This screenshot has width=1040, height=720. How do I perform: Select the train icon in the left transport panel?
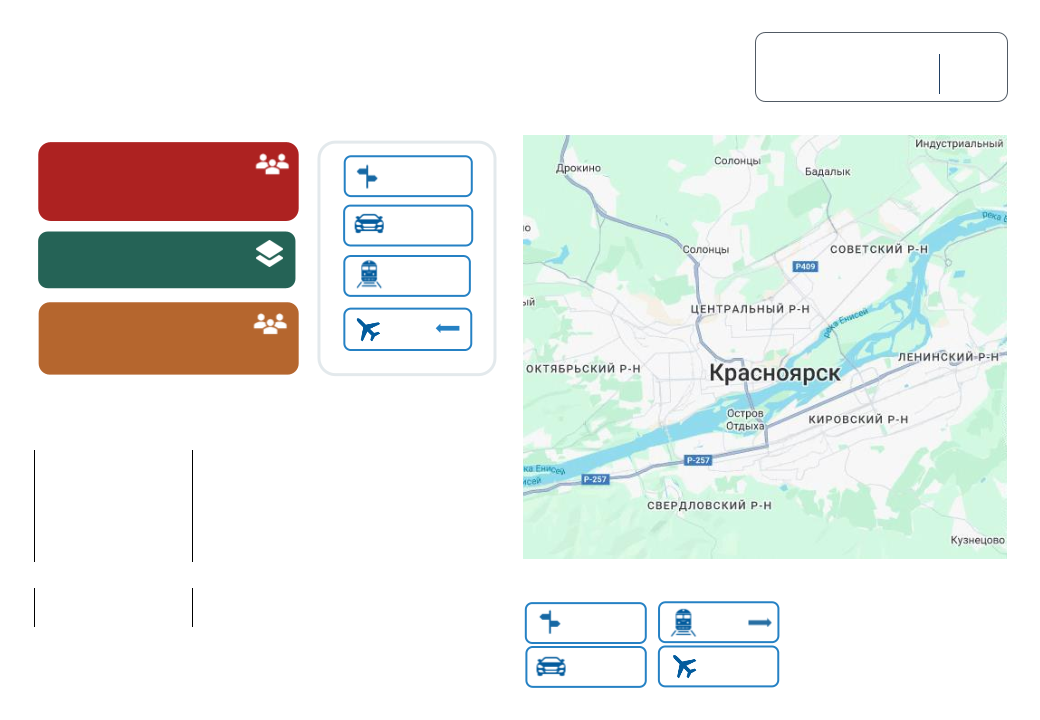tap(368, 275)
